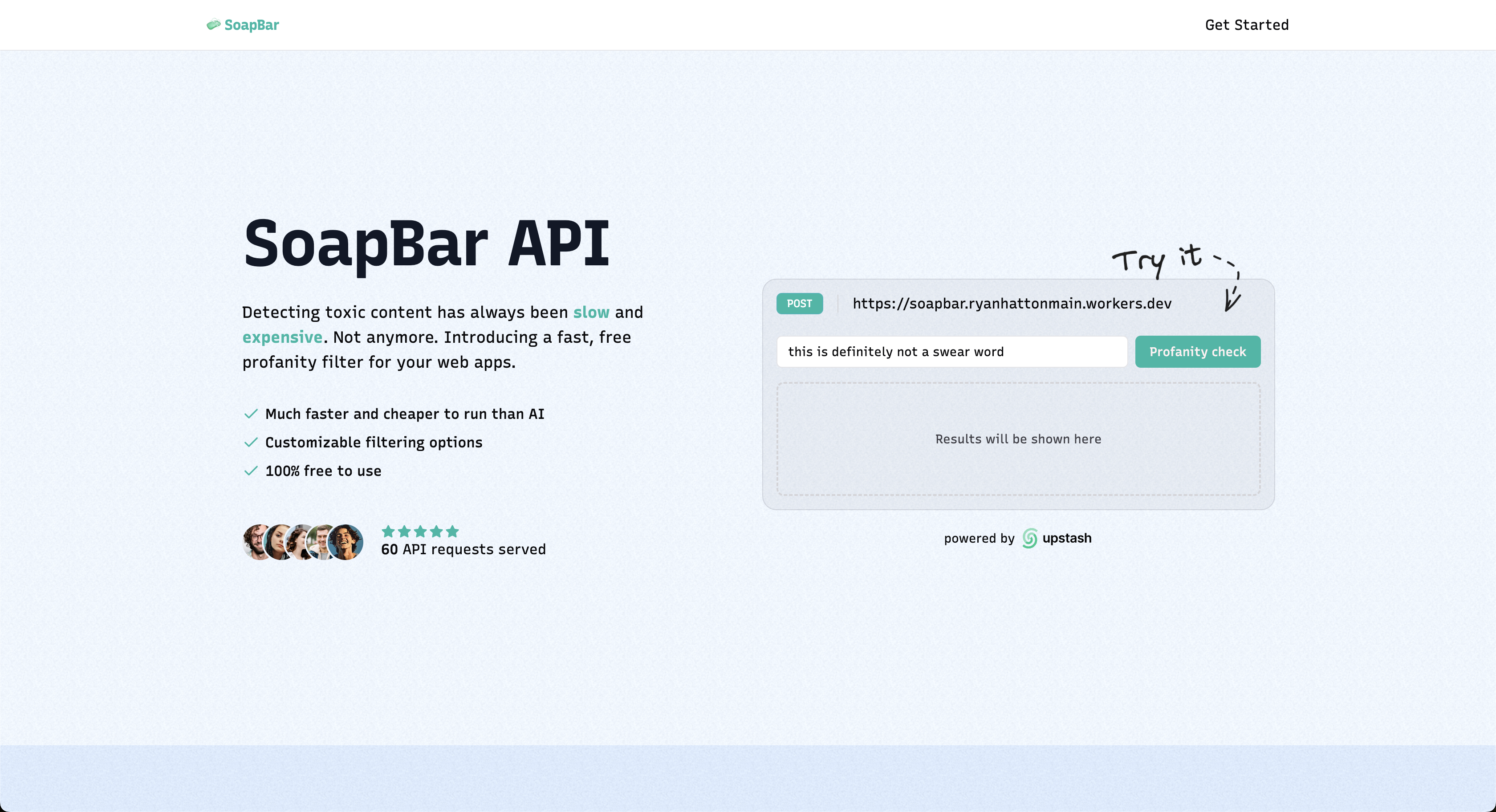Click the SoapBar soap logo icon
The width and height of the screenshot is (1496, 812).
click(x=214, y=24)
